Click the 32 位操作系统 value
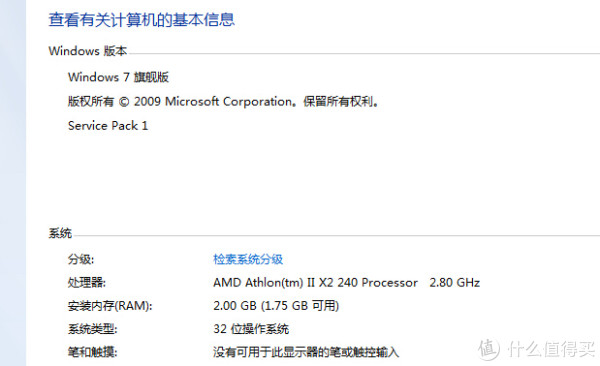The width and height of the screenshot is (600, 366). [x=251, y=329]
